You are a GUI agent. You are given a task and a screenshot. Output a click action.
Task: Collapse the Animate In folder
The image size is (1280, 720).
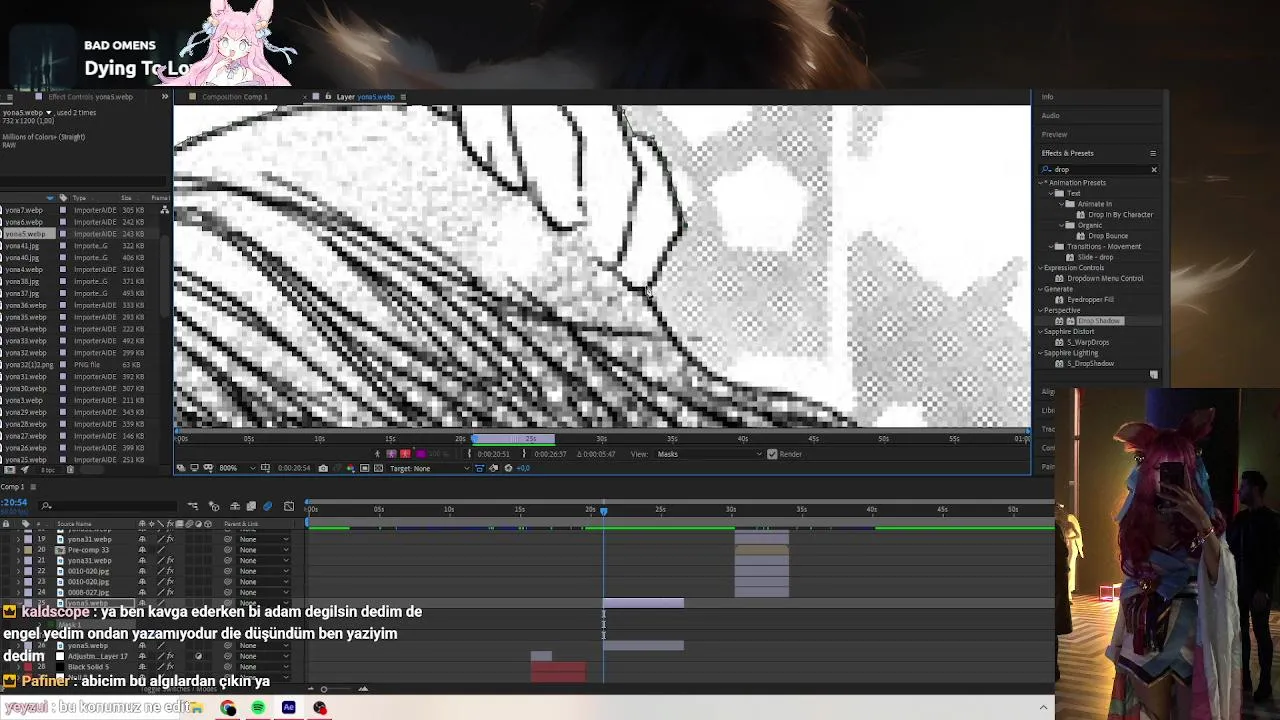tap(1061, 204)
